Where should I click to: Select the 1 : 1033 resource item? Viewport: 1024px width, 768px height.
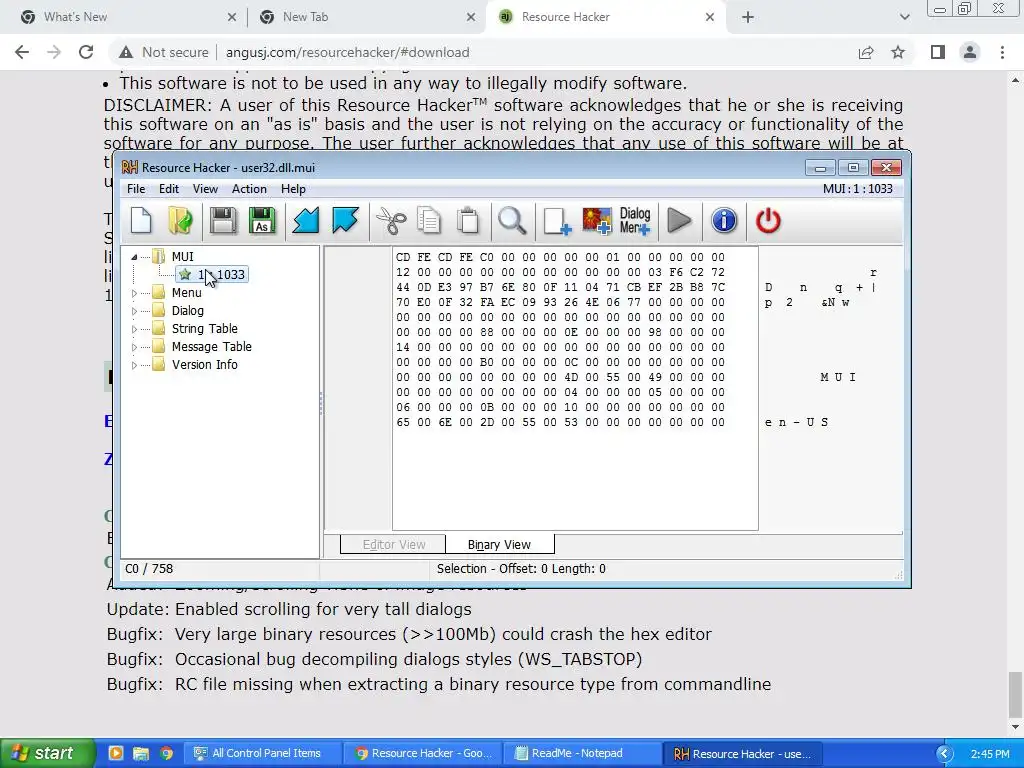212,275
